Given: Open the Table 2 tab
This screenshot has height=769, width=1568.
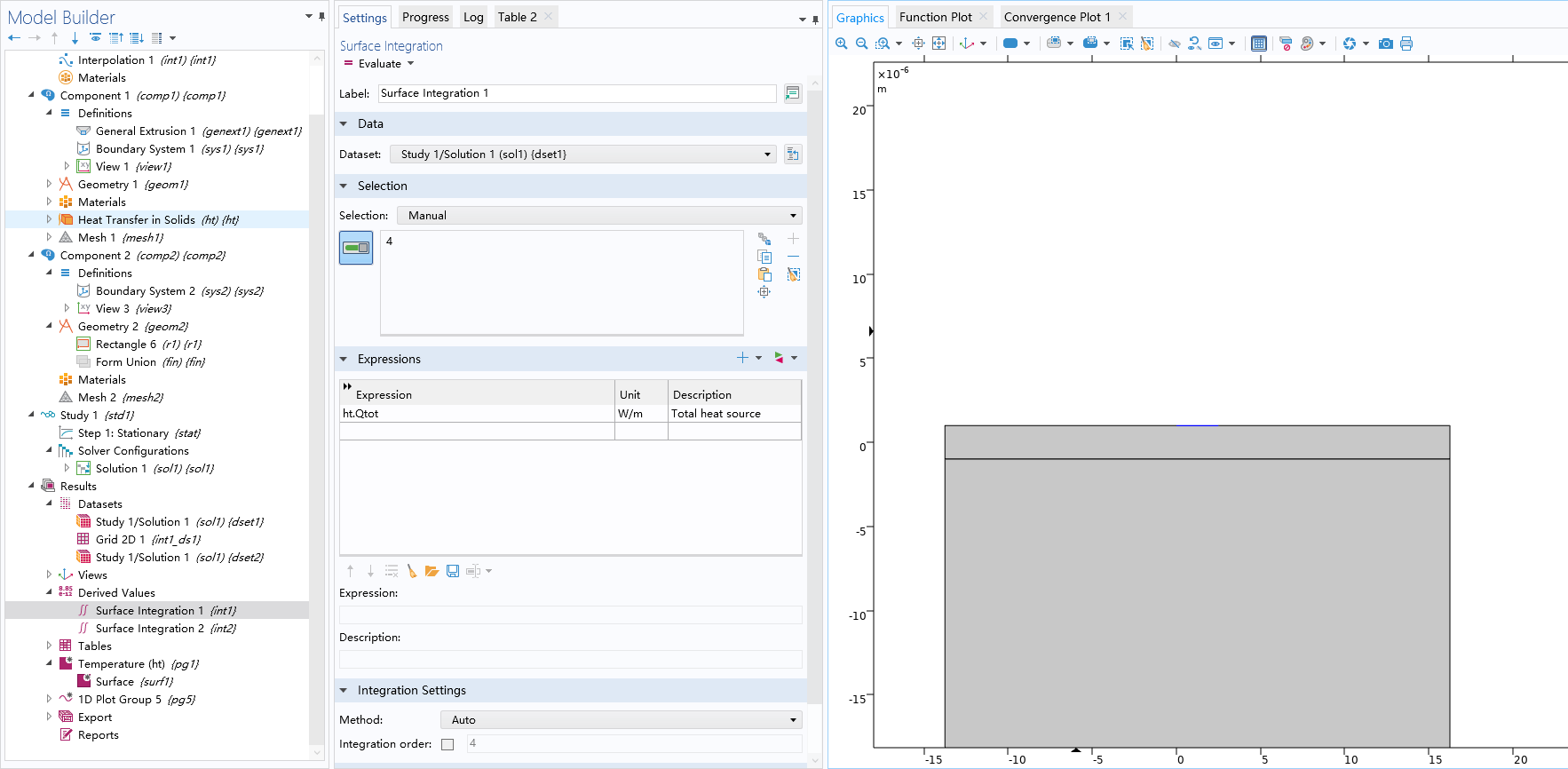Looking at the screenshot, I should [x=517, y=17].
